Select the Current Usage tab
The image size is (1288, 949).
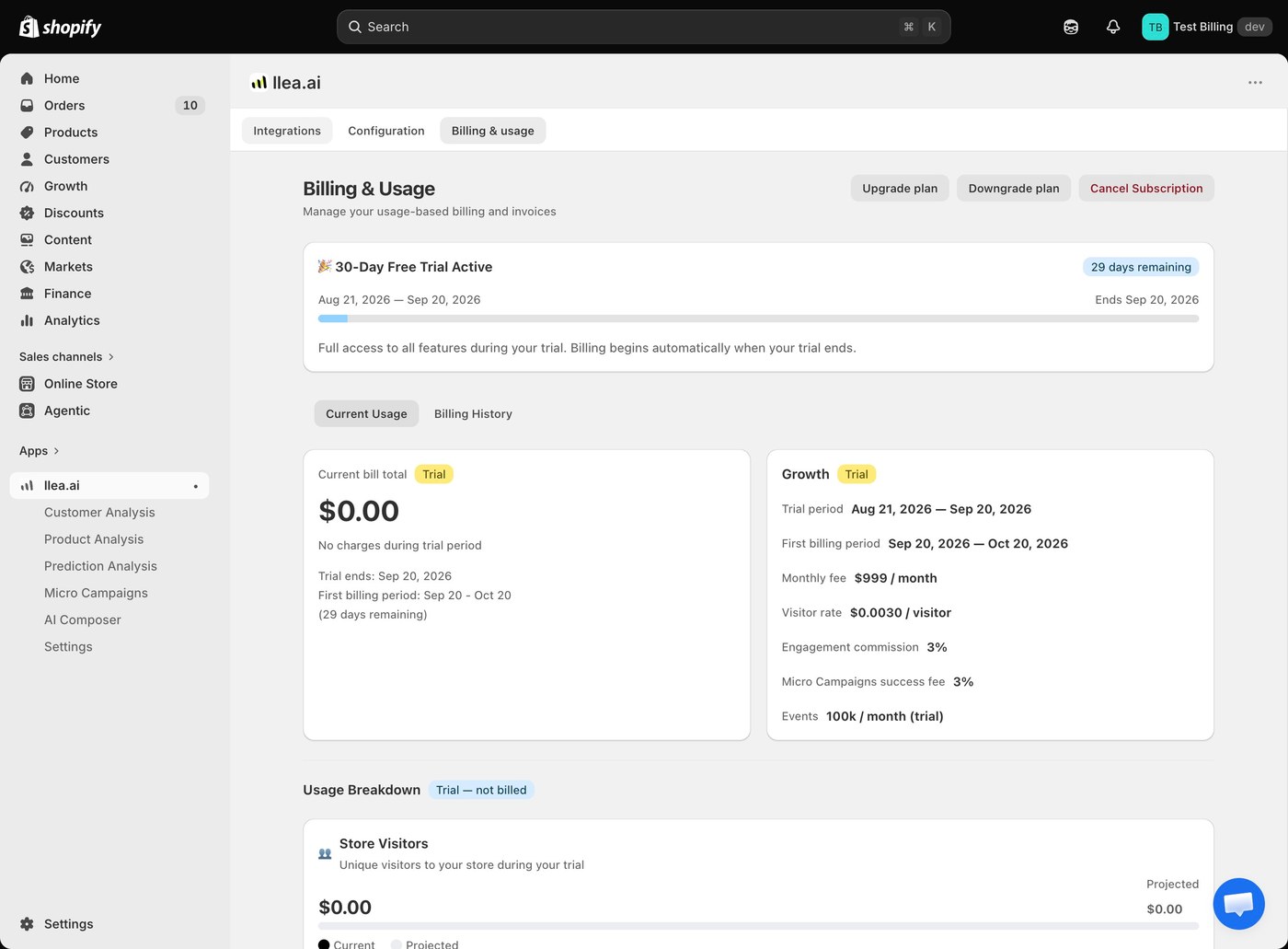pyautogui.click(x=366, y=413)
